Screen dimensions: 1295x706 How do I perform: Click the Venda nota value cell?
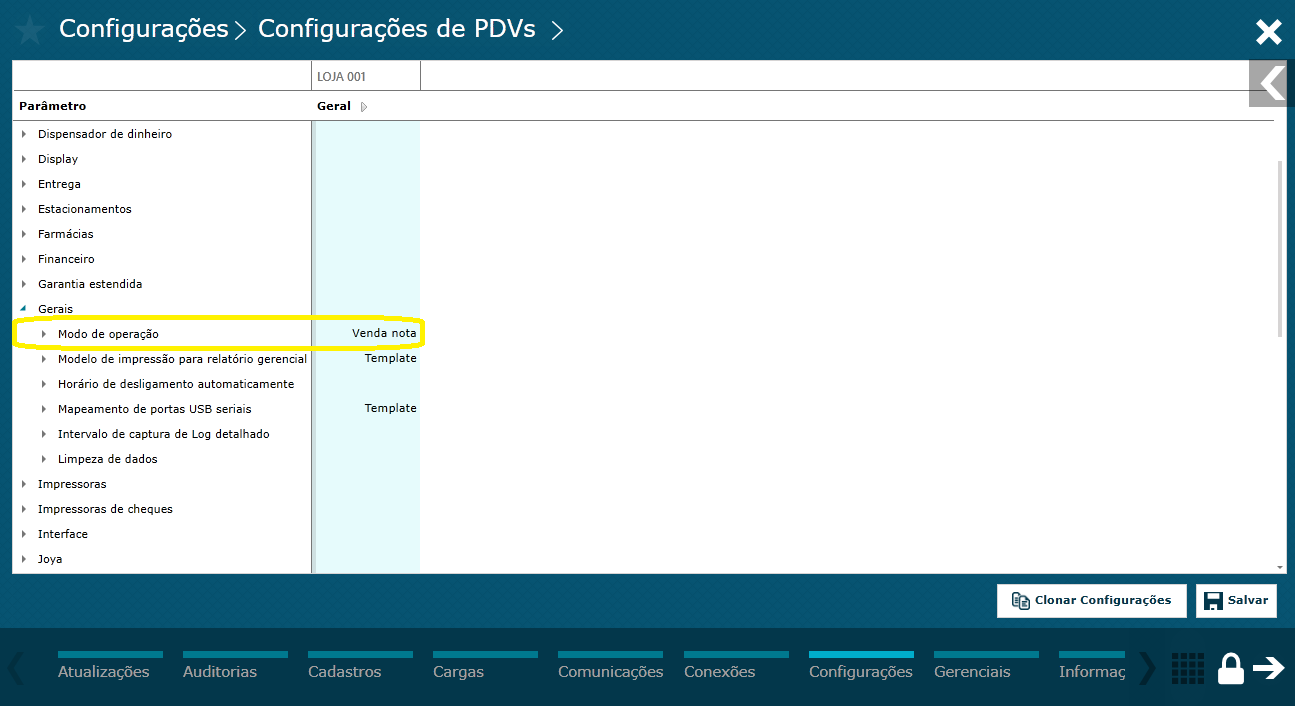click(x=384, y=334)
